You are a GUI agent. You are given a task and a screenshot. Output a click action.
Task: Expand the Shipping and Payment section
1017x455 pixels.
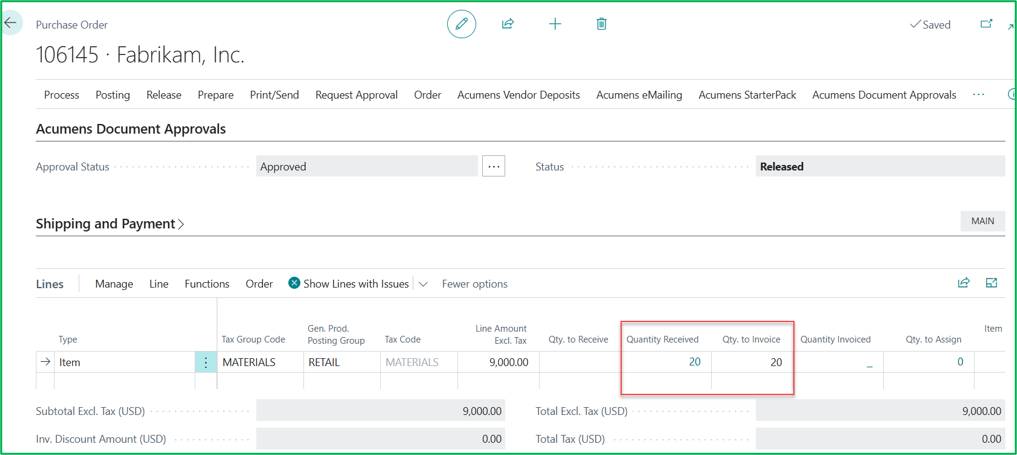pyautogui.click(x=110, y=224)
